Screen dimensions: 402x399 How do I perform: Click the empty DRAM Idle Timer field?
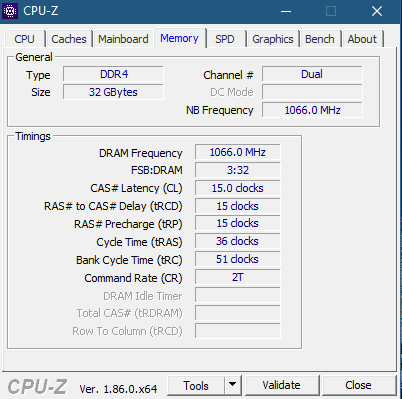click(x=238, y=295)
